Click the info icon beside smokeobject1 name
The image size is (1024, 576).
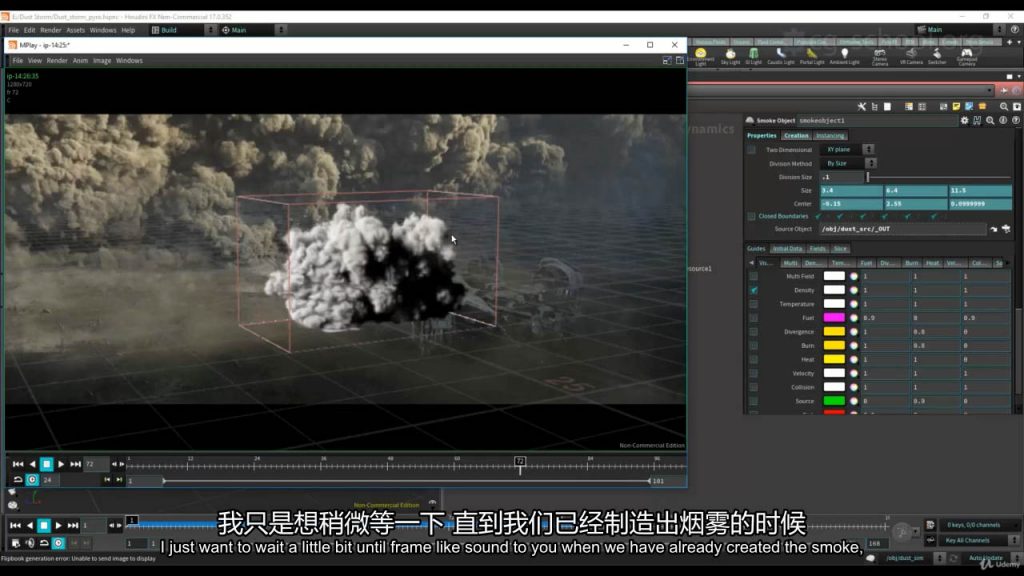tap(1003, 121)
